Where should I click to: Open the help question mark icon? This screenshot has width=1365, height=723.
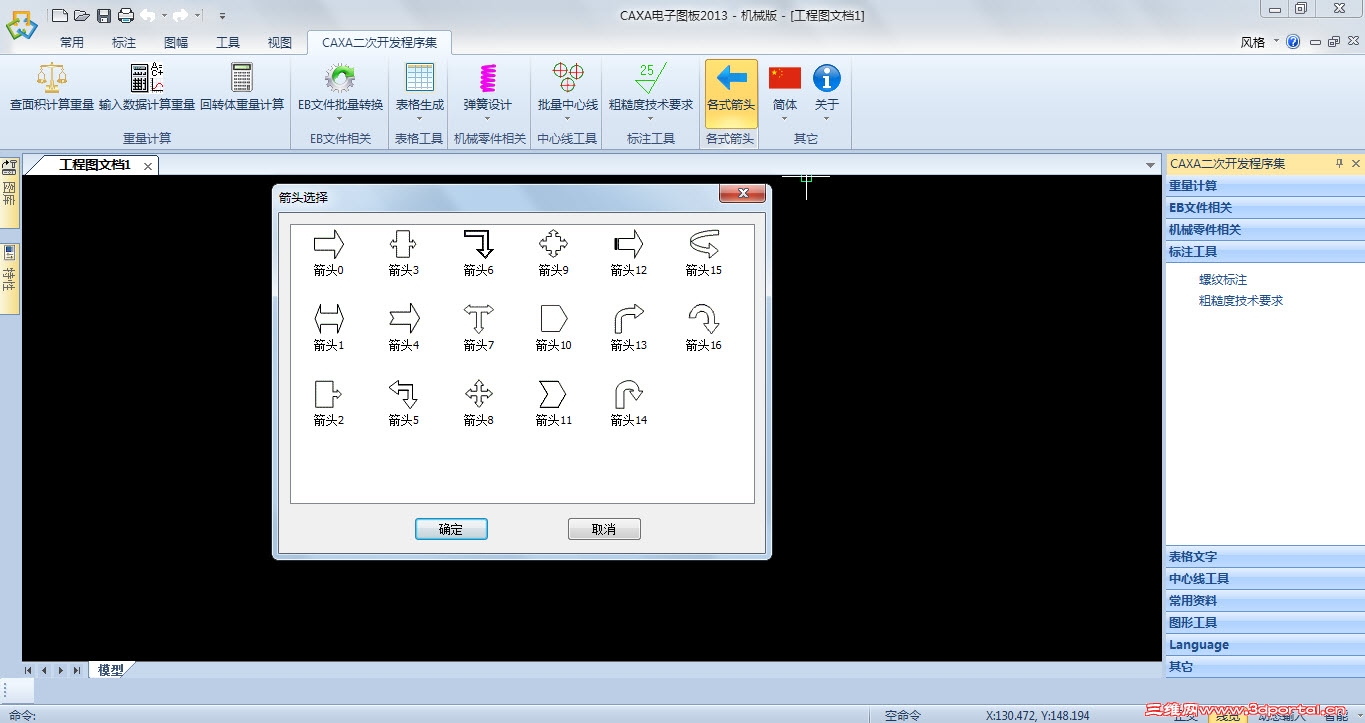pos(1293,42)
